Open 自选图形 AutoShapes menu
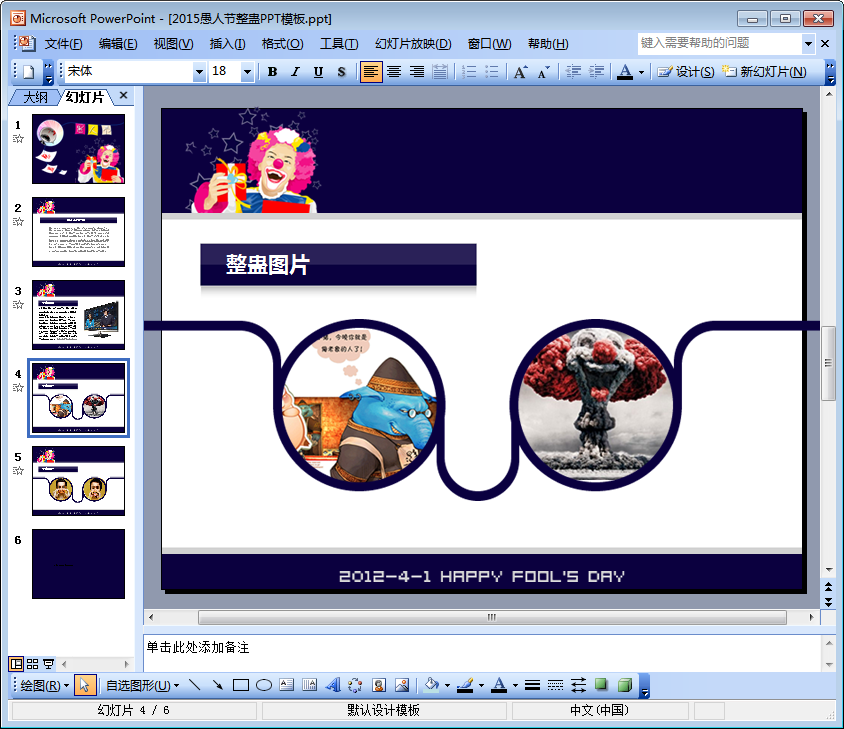Screen dimensions: 844x729 [142, 685]
